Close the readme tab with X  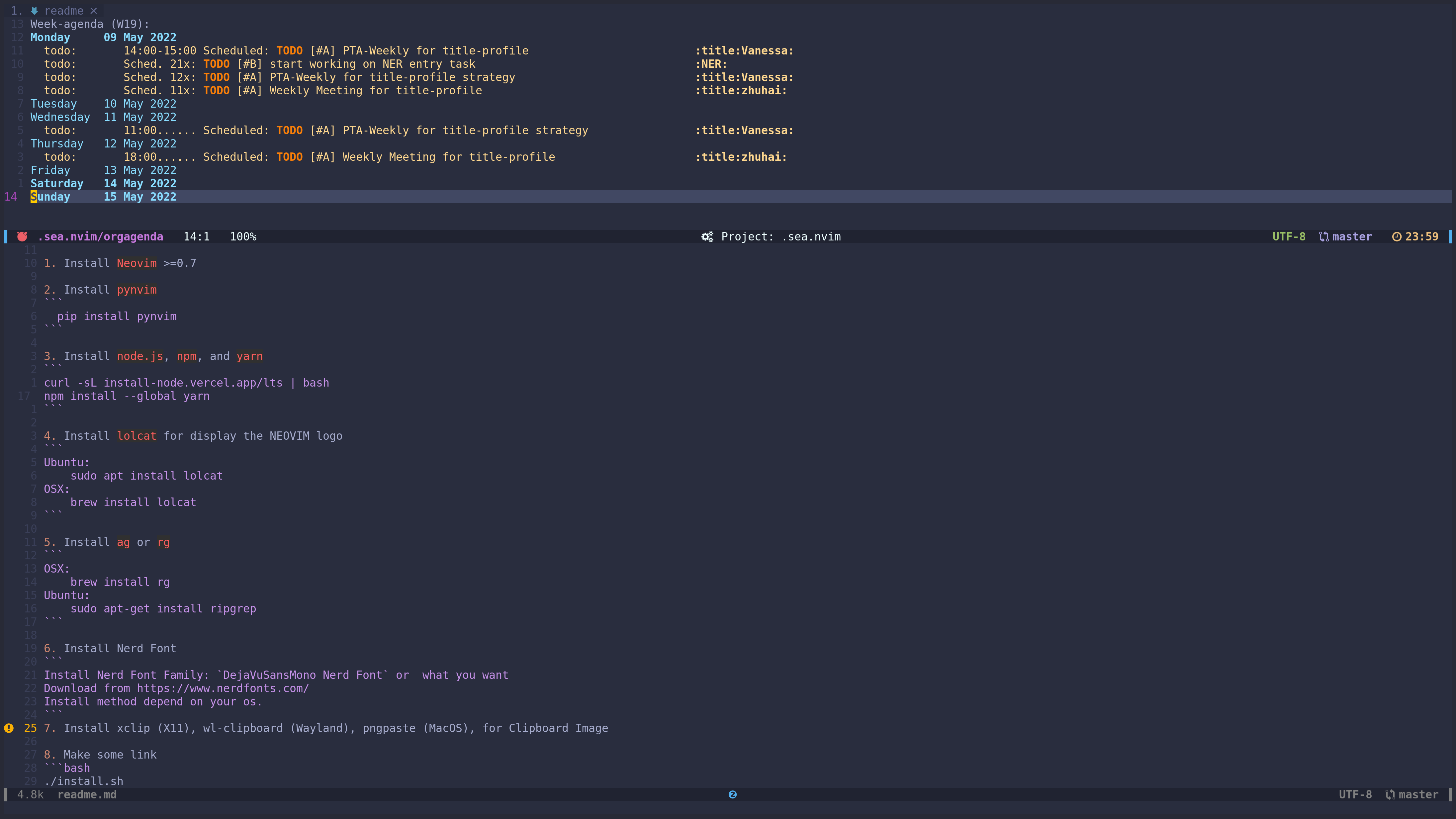[94, 11]
